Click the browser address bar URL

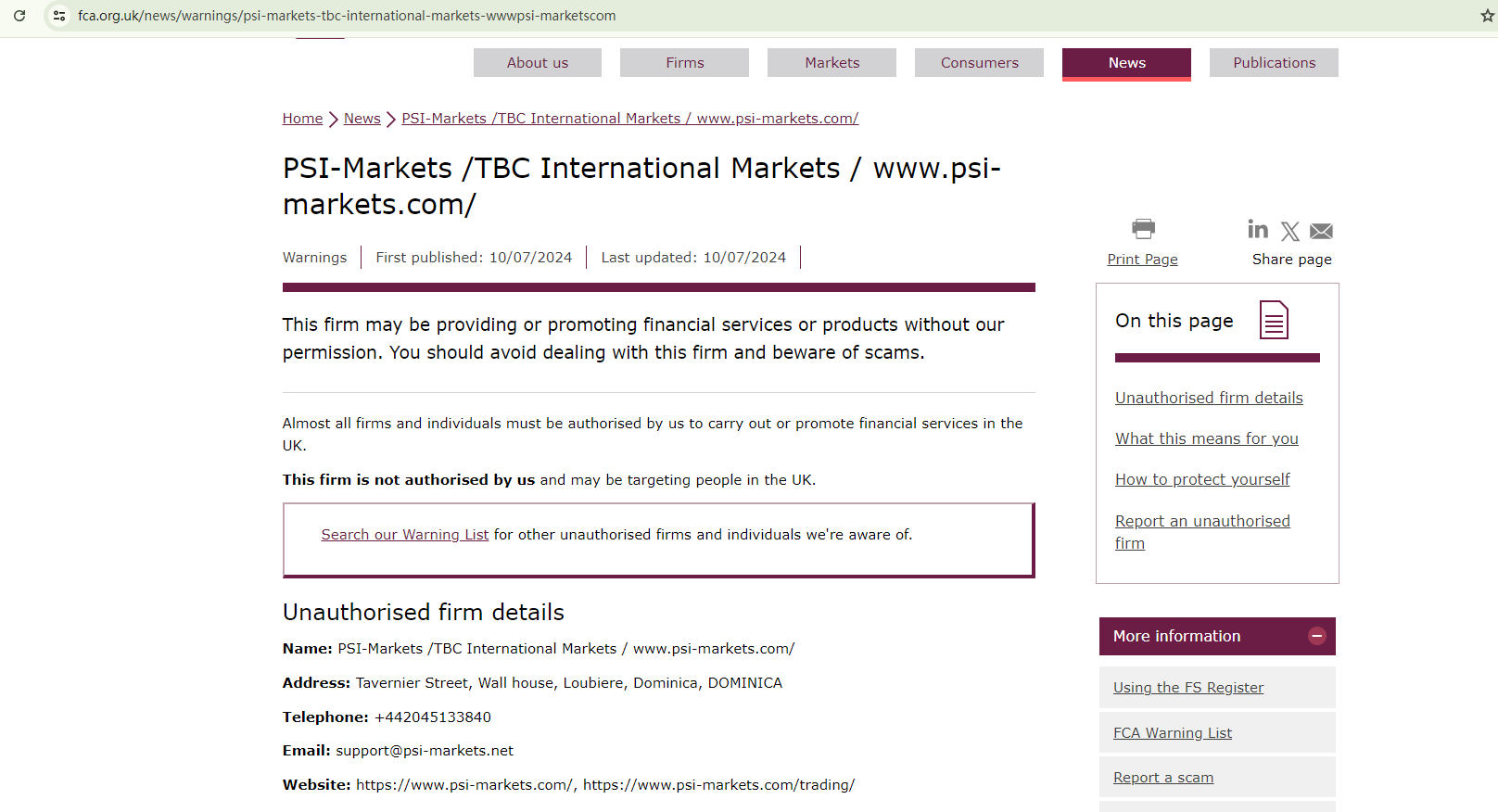pos(347,16)
